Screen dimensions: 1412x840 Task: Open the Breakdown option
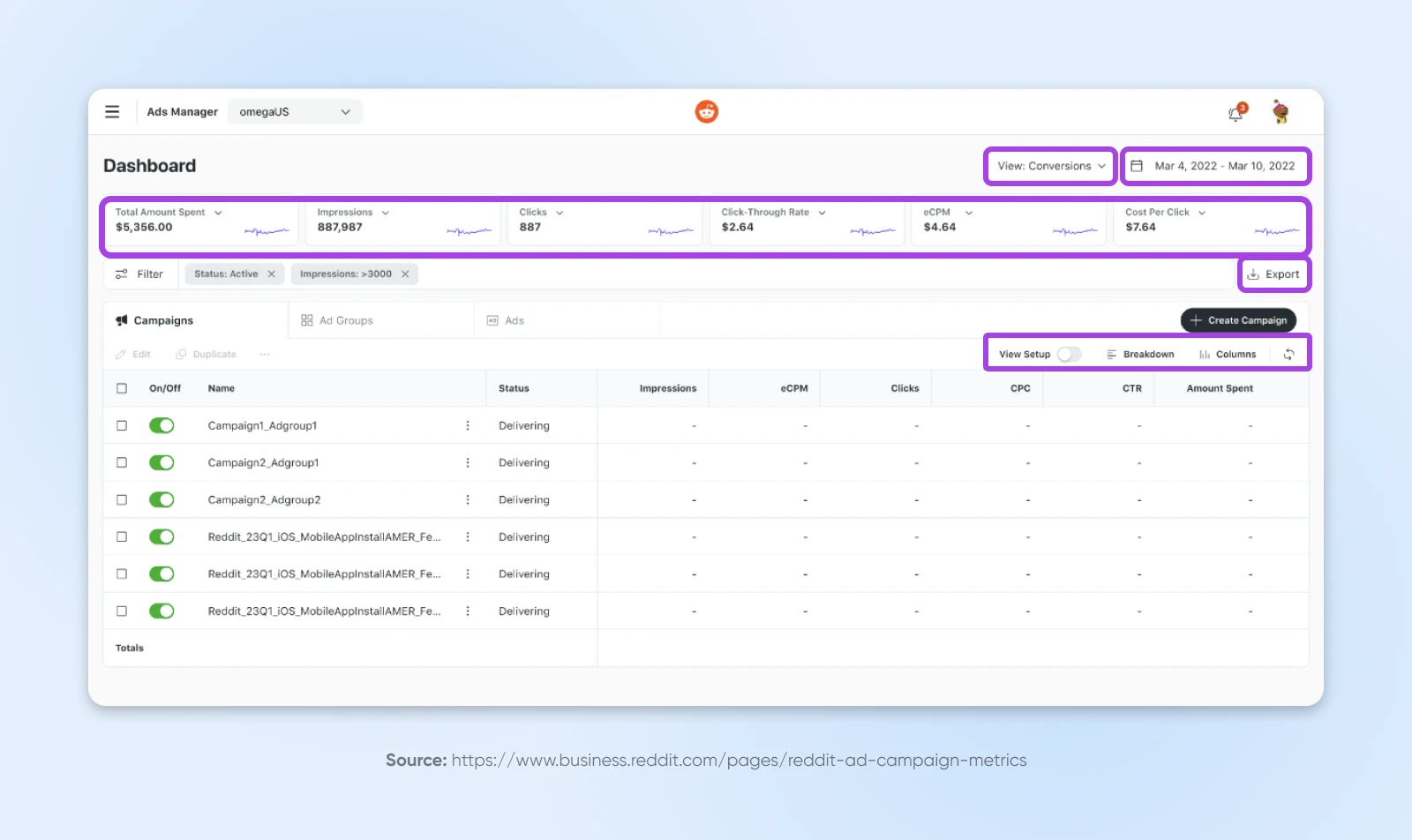click(x=1140, y=355)
